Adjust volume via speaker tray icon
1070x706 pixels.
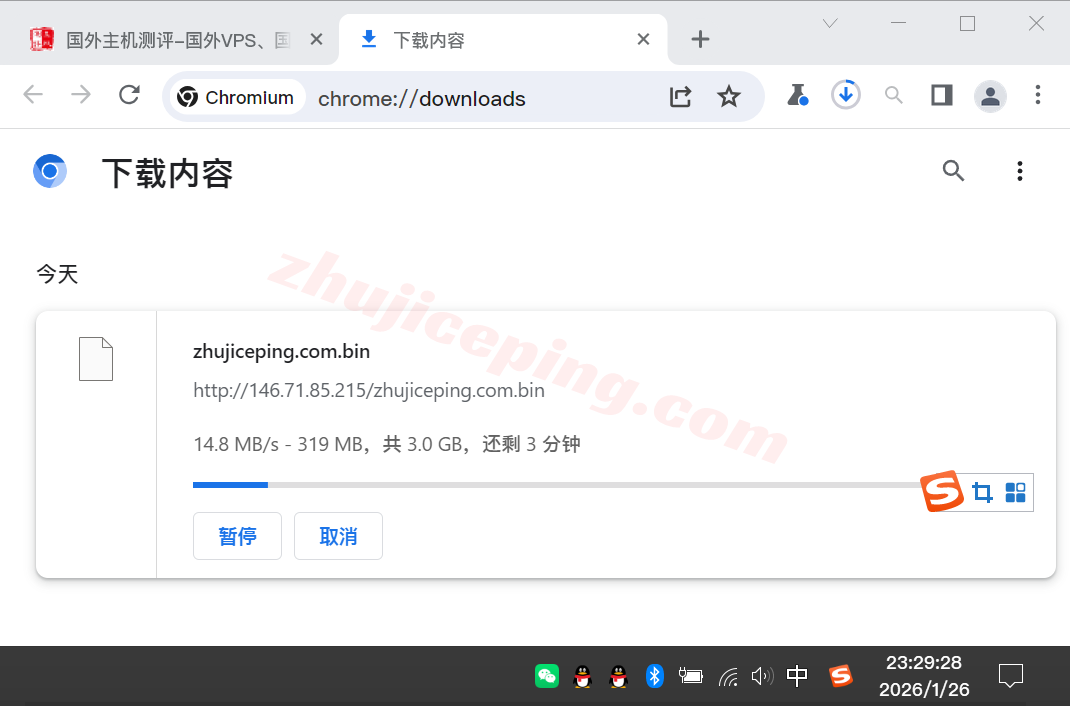click(762, 676)
